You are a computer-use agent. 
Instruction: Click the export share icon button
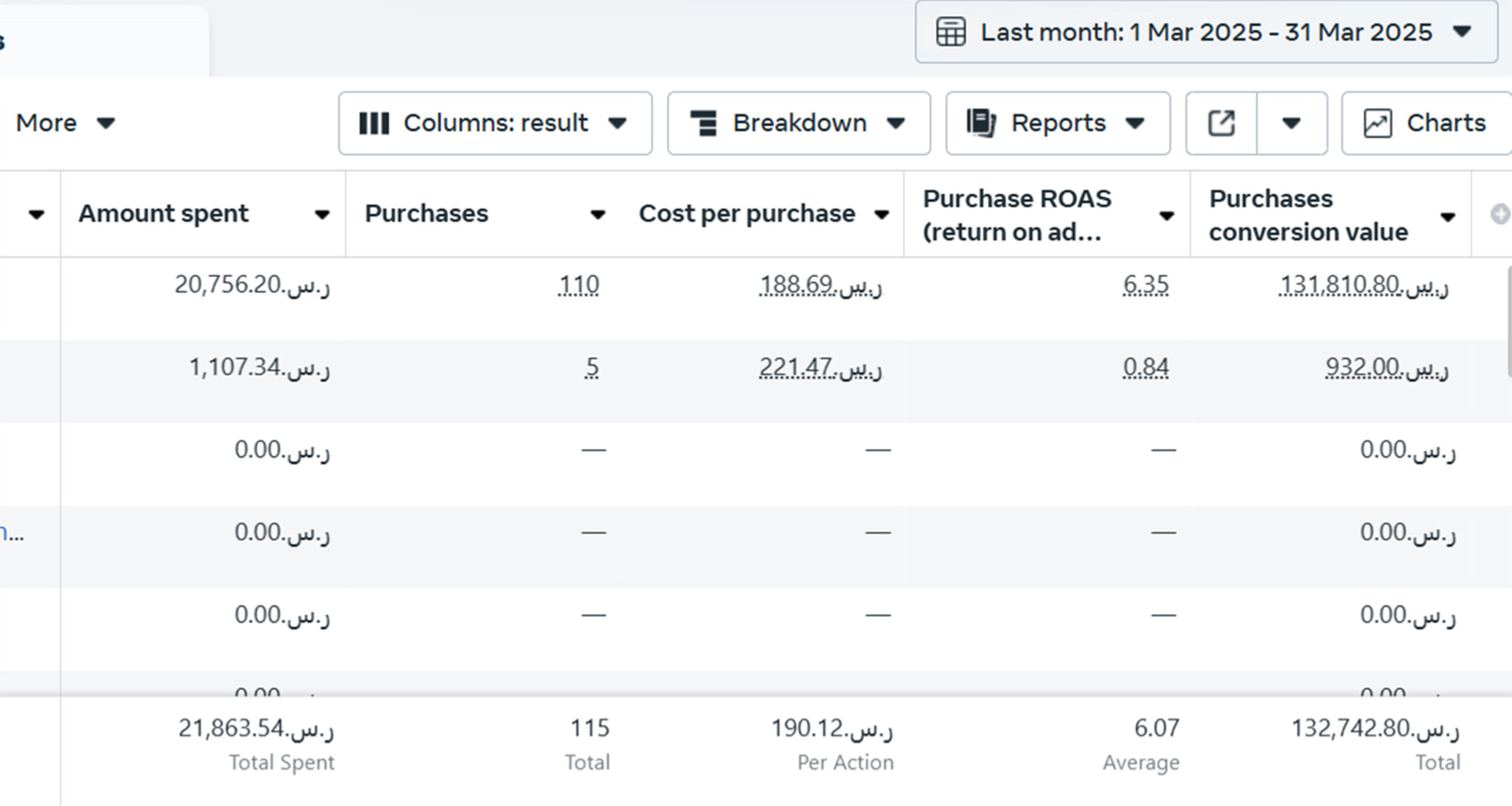(x=1221, y=123)
